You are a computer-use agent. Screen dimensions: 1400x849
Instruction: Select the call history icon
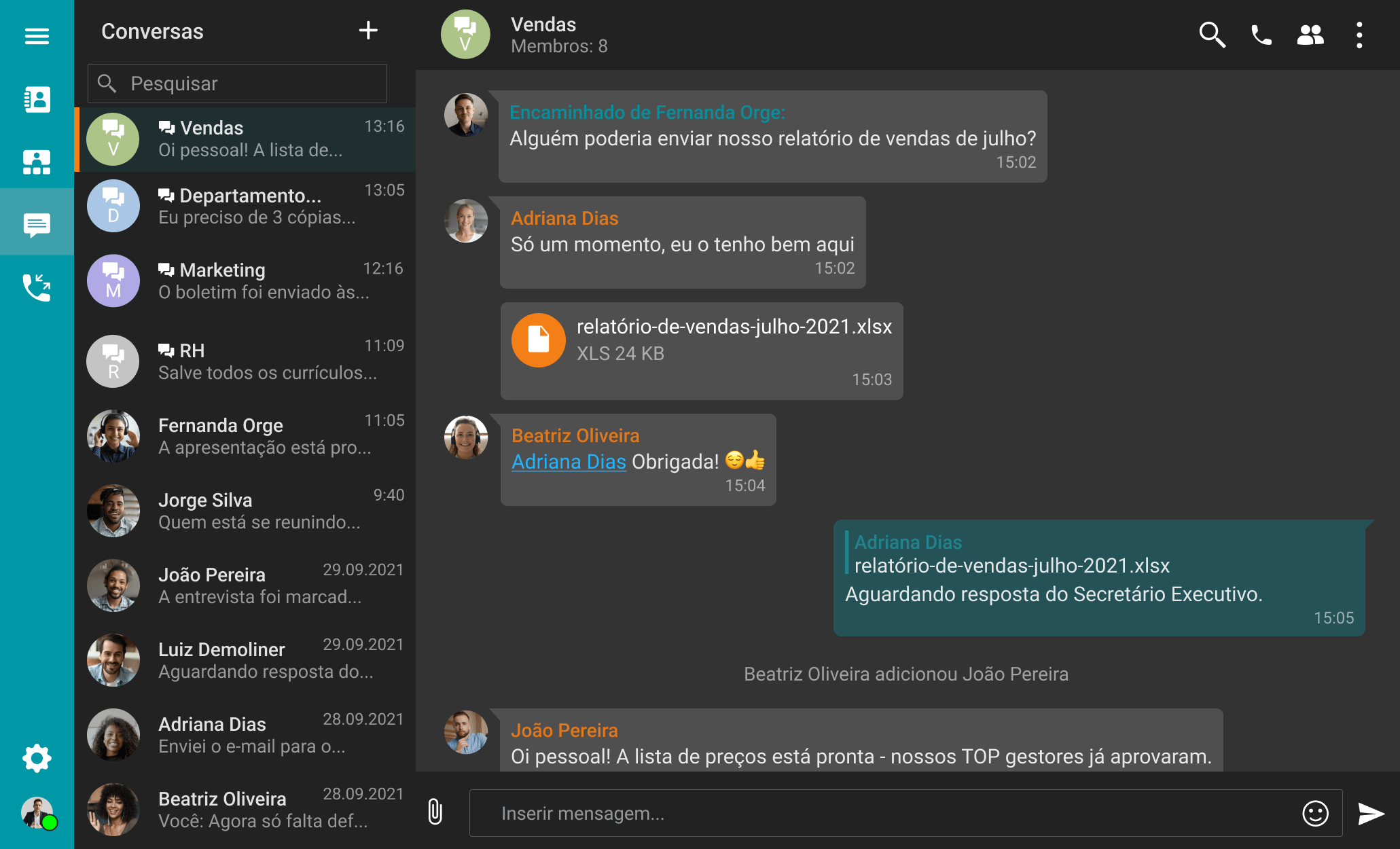pos(36,288)
